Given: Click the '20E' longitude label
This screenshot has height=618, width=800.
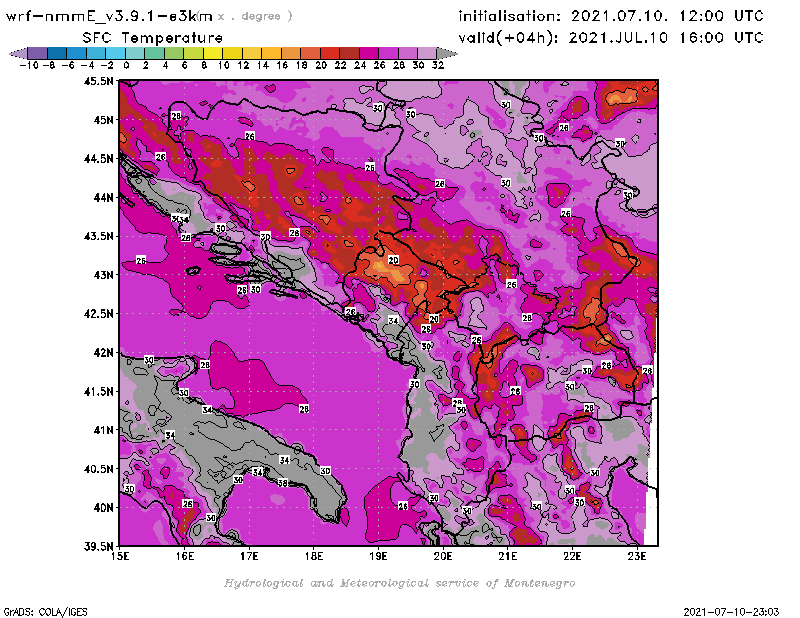Looking at the screenshot, I should (x=443, y=556).
